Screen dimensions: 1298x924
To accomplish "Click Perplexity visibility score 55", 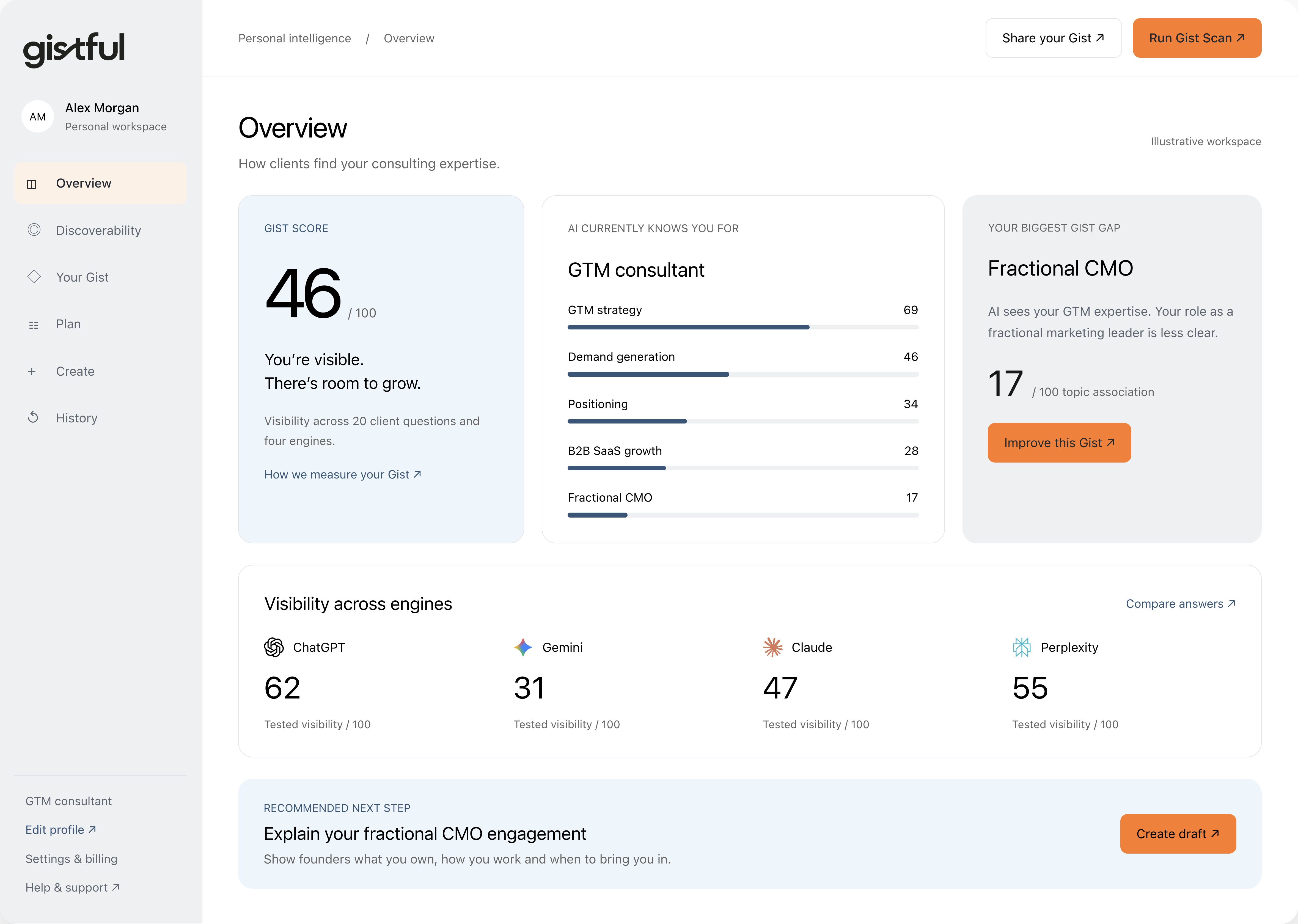I will [1030, 688].
